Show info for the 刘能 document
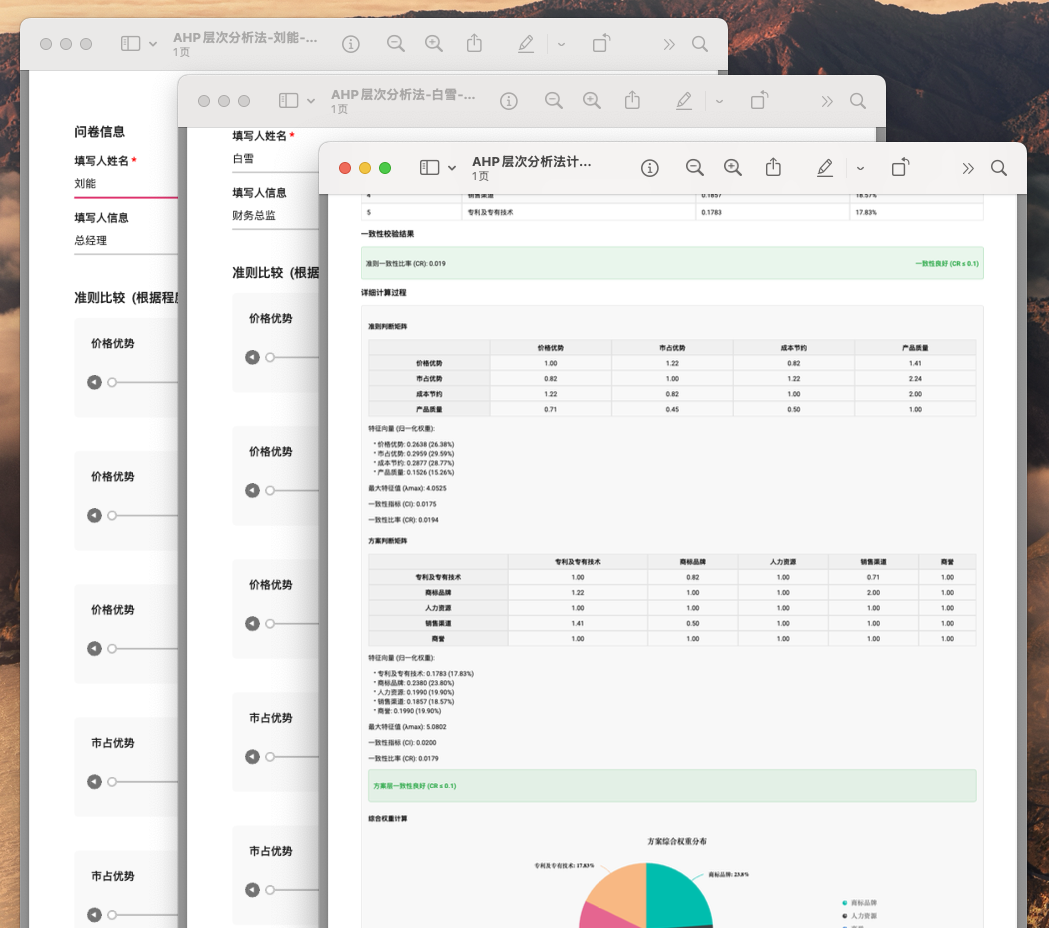 (x=351, y=44)
